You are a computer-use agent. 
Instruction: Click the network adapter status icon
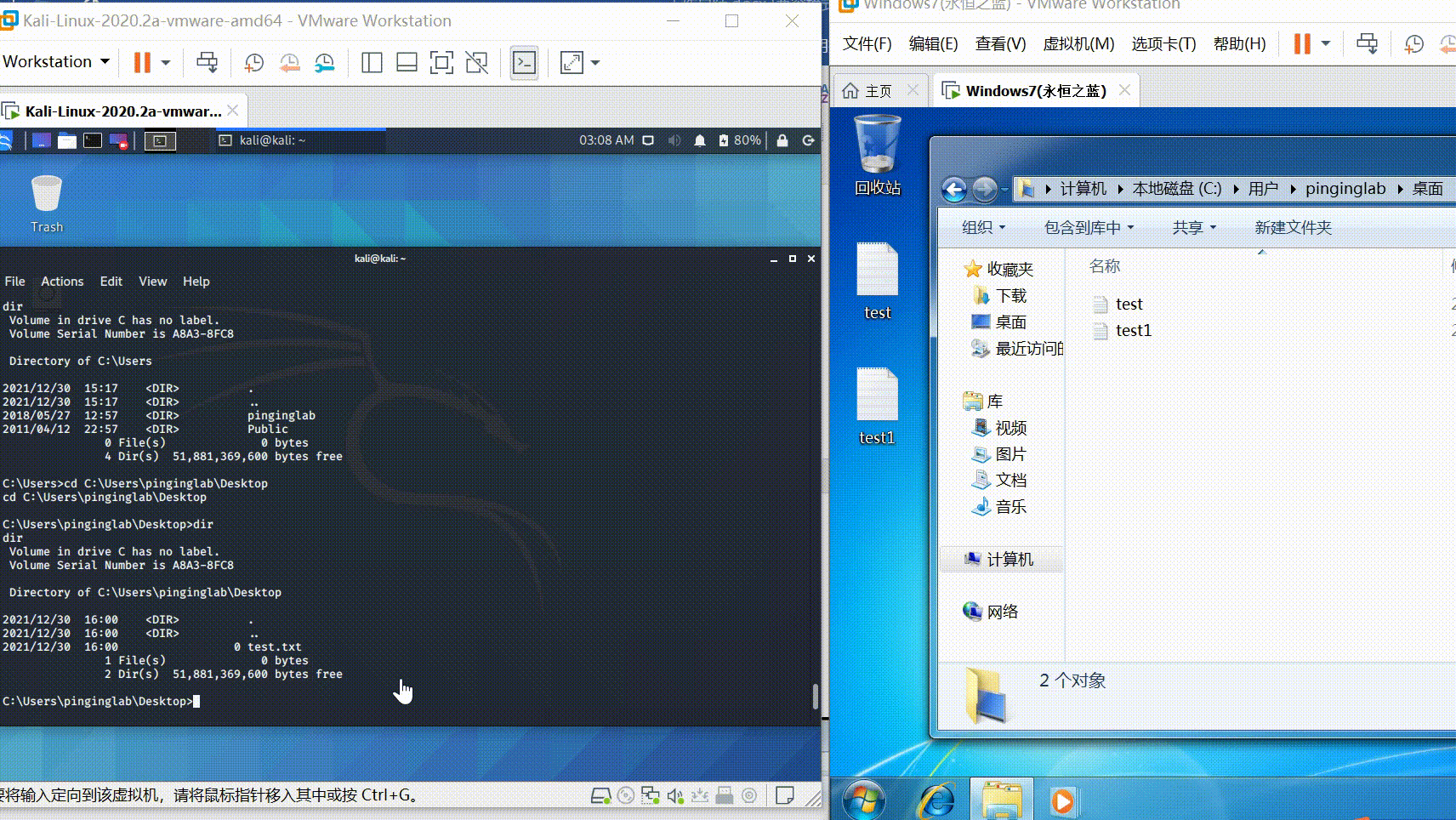650,795
